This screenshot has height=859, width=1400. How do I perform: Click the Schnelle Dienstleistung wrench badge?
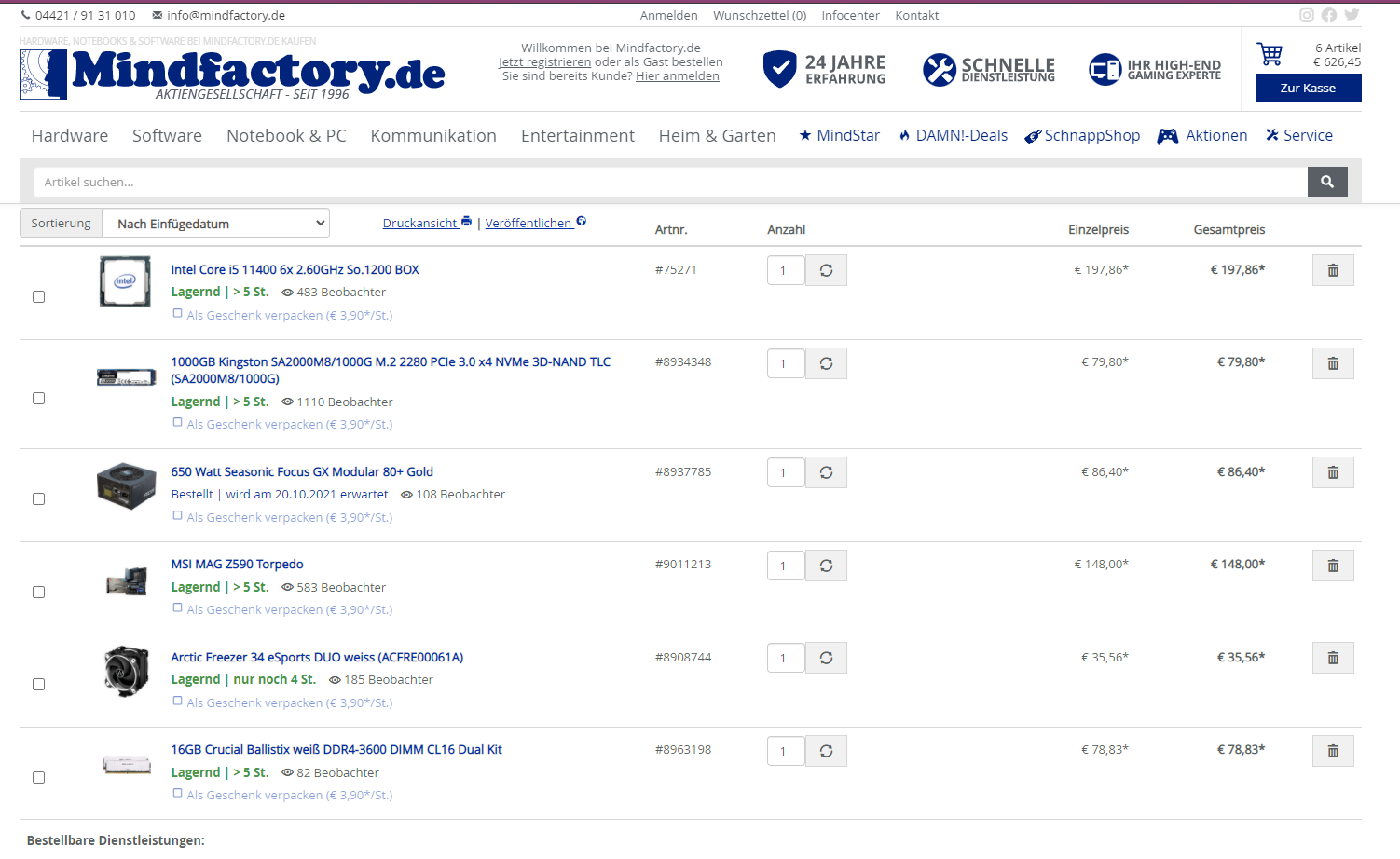[989, 70]
